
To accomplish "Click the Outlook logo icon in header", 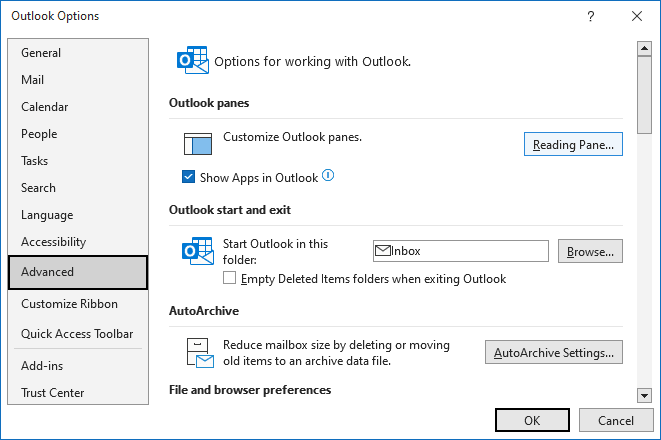I will 193,60.
